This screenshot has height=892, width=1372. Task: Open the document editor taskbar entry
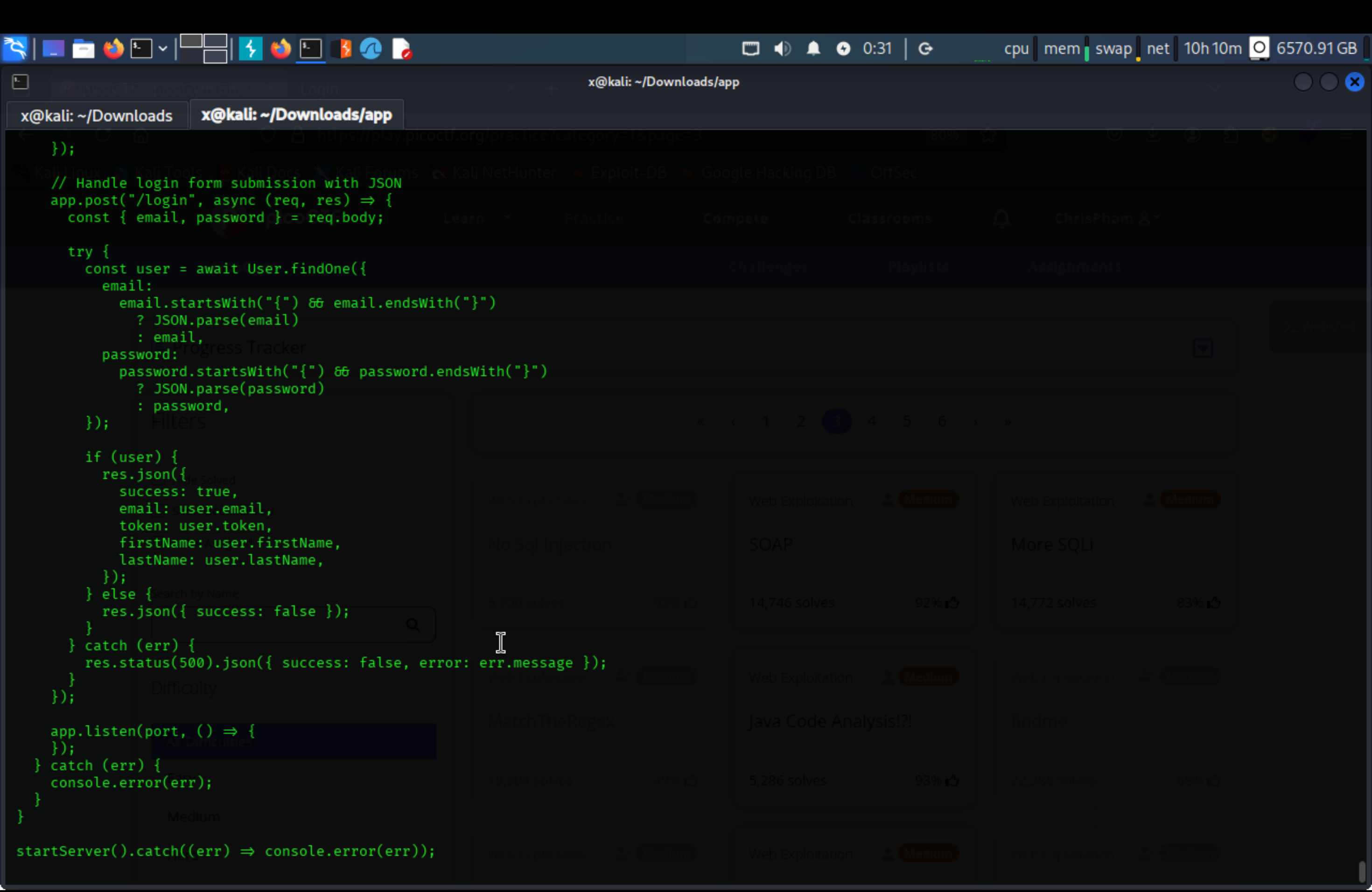[x=401, y=49]
